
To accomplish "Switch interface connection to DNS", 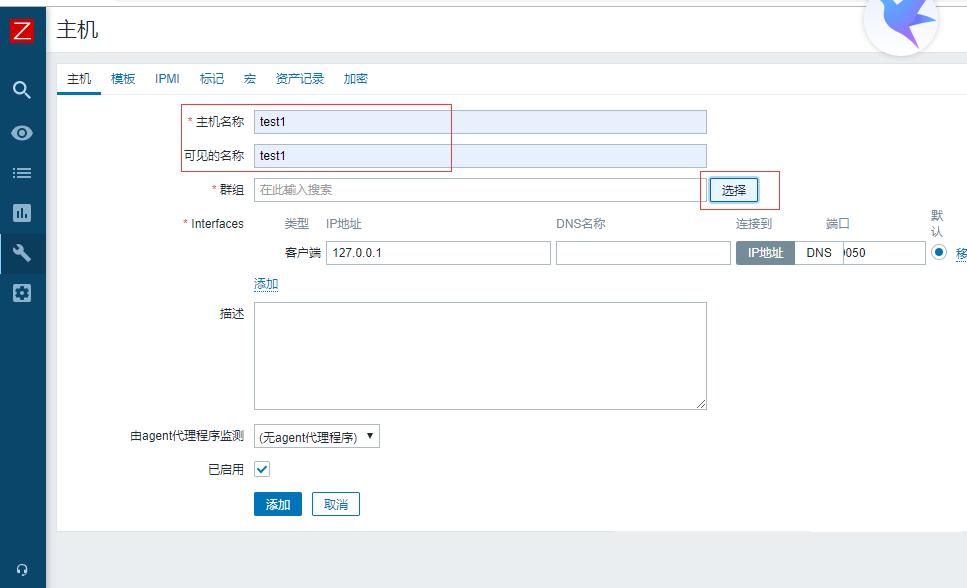I will (818, 252).
